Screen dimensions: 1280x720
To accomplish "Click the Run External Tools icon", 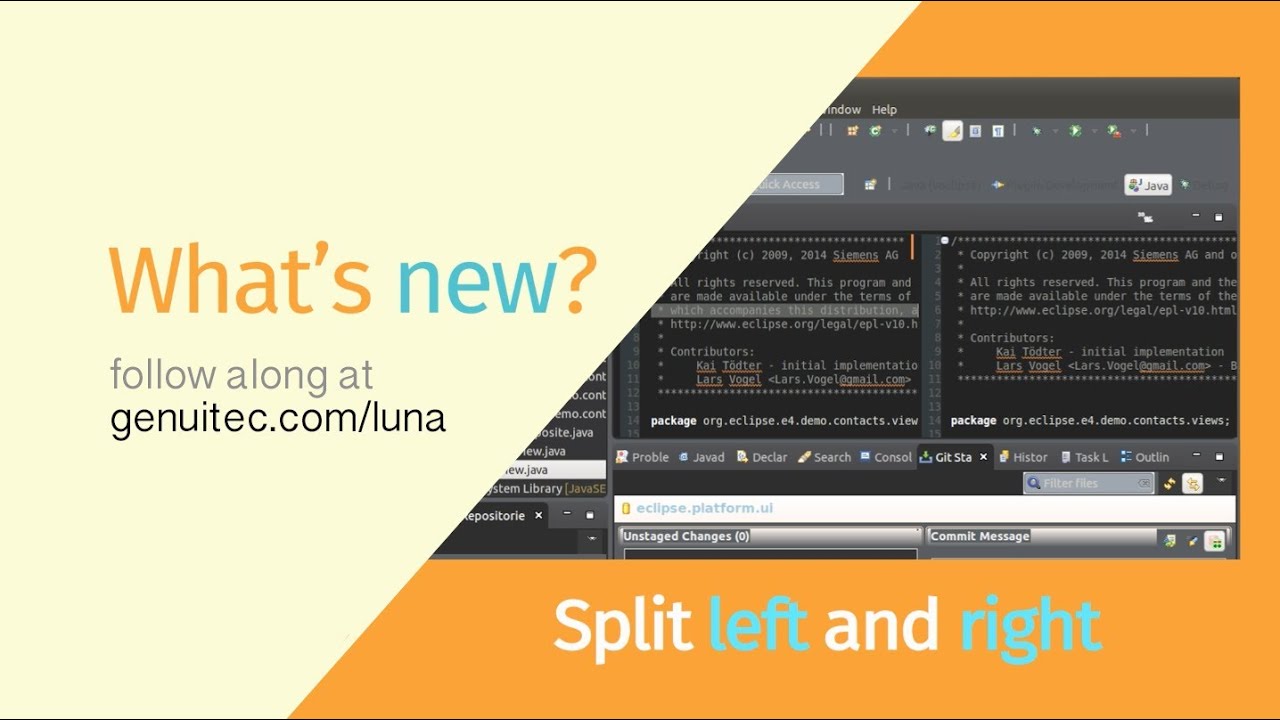I will click(x=1113, y=131).
